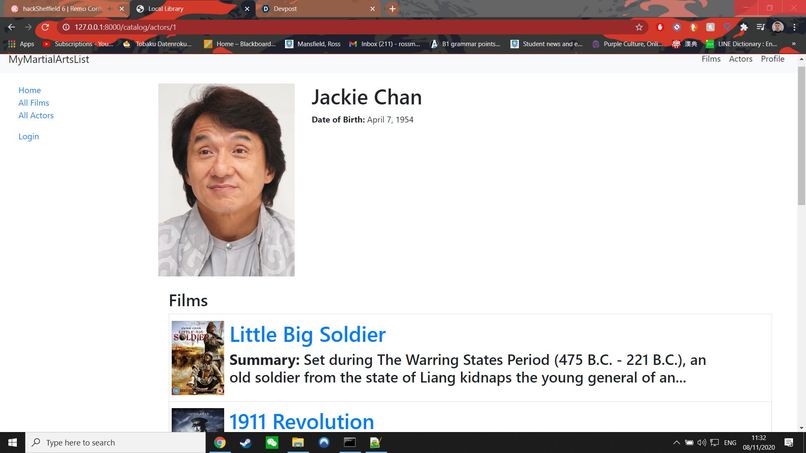Open the battery tray icon
The width and height of the screenshot is (806, 453).
[689, 443]
